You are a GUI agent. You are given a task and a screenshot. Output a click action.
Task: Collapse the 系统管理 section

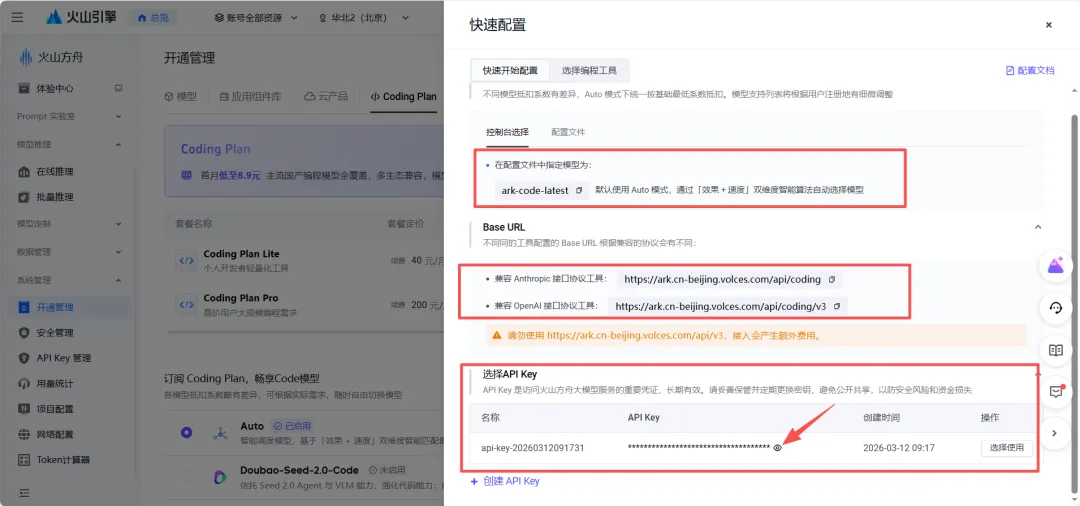[x=69, y=280]
